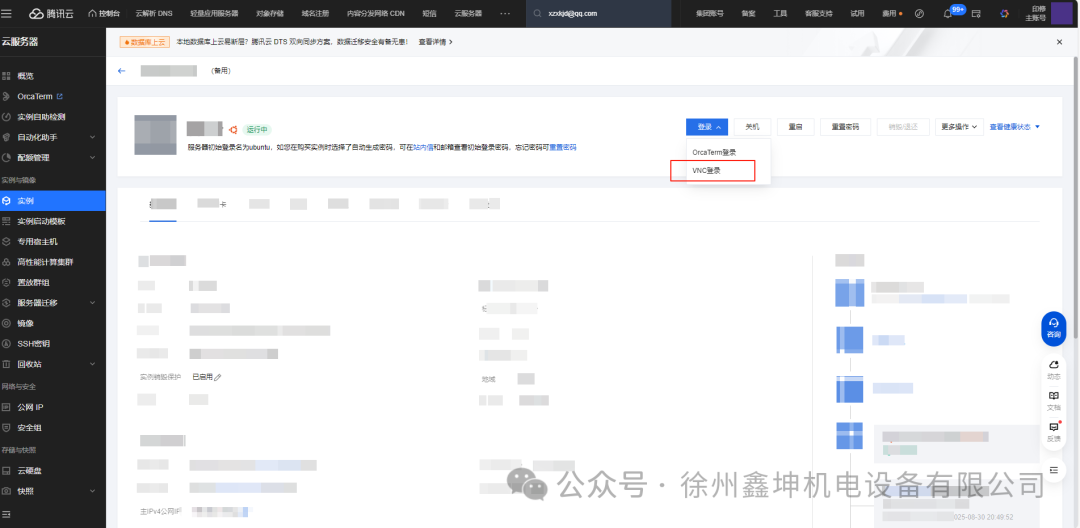Click the 重置密码 link in the description
The image size is (1080, 528).
coord(563,147)
